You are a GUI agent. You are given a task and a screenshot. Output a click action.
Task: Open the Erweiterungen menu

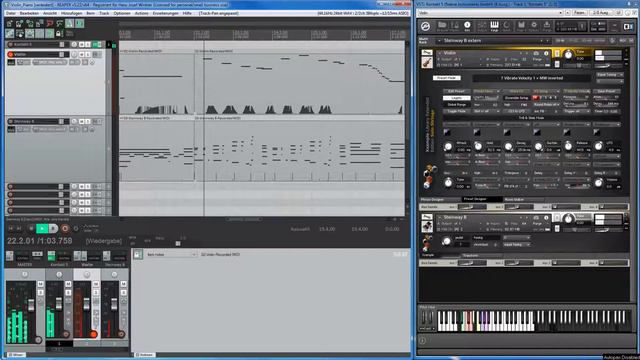coord(165,13)
